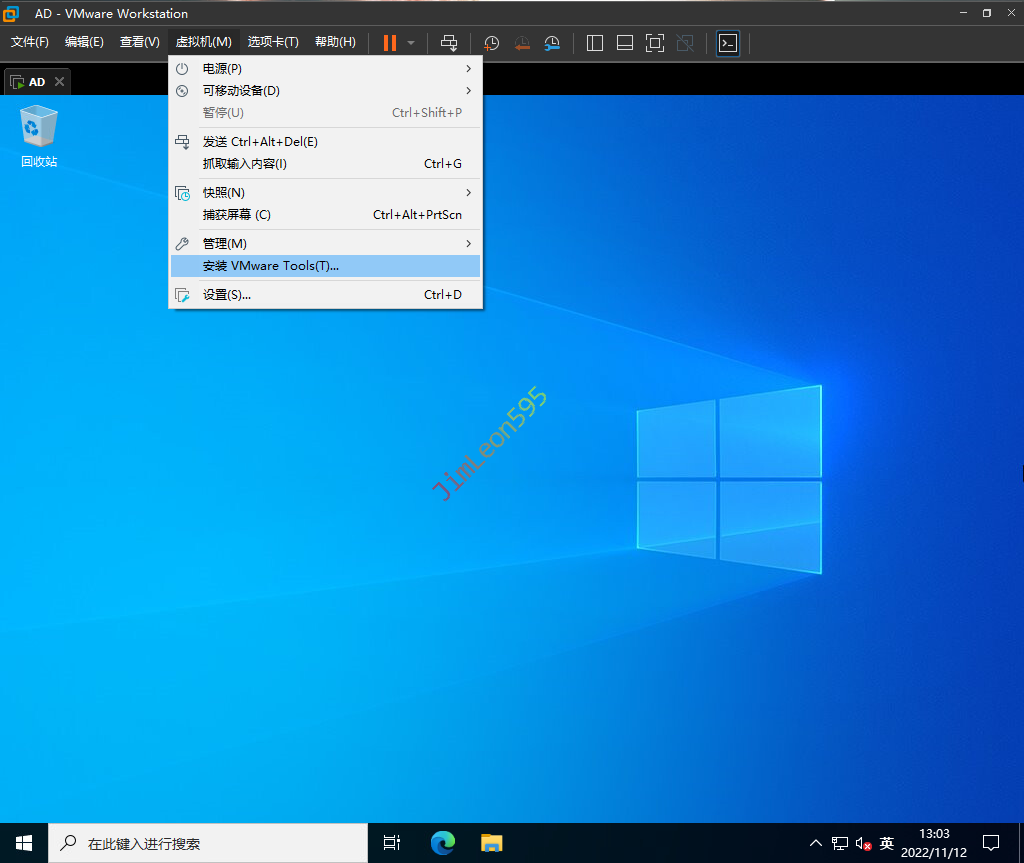The height and width of the screenshot is (863, 1024).
Task: Click the orange Suspend (pause) toolbar button
Action: click(x=389, y=43)
